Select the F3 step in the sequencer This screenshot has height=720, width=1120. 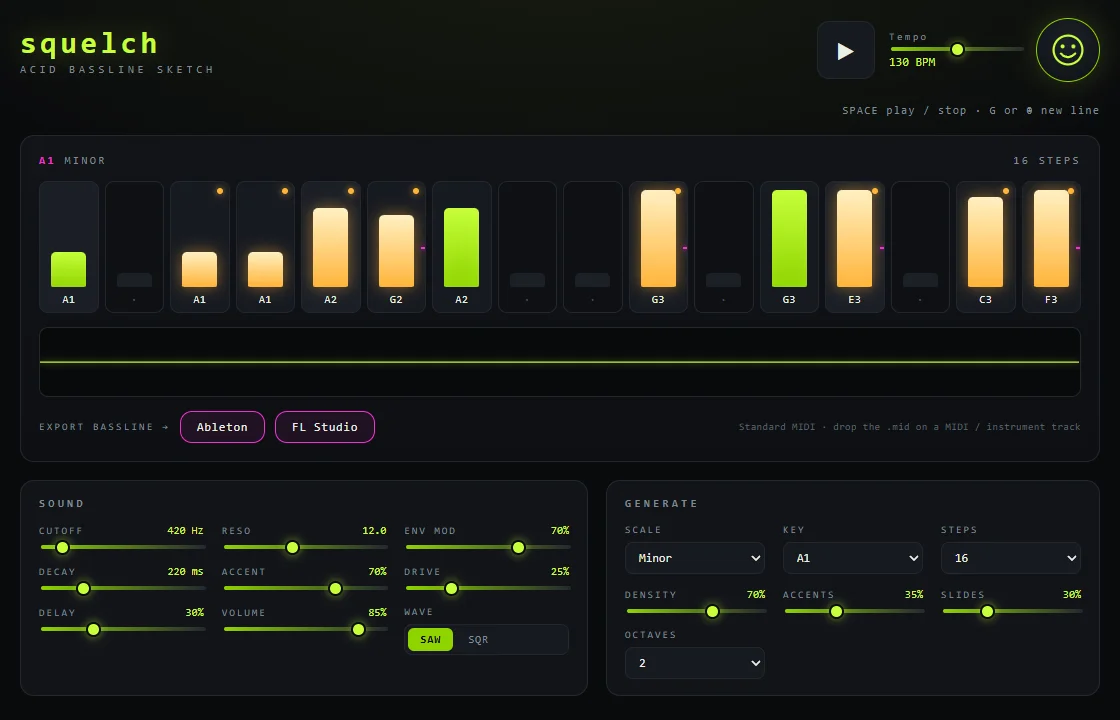1051,247
